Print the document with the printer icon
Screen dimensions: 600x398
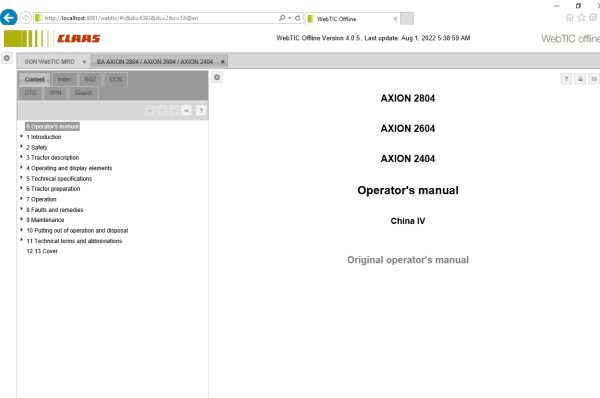pyautogui.click(x=580, y=79)
